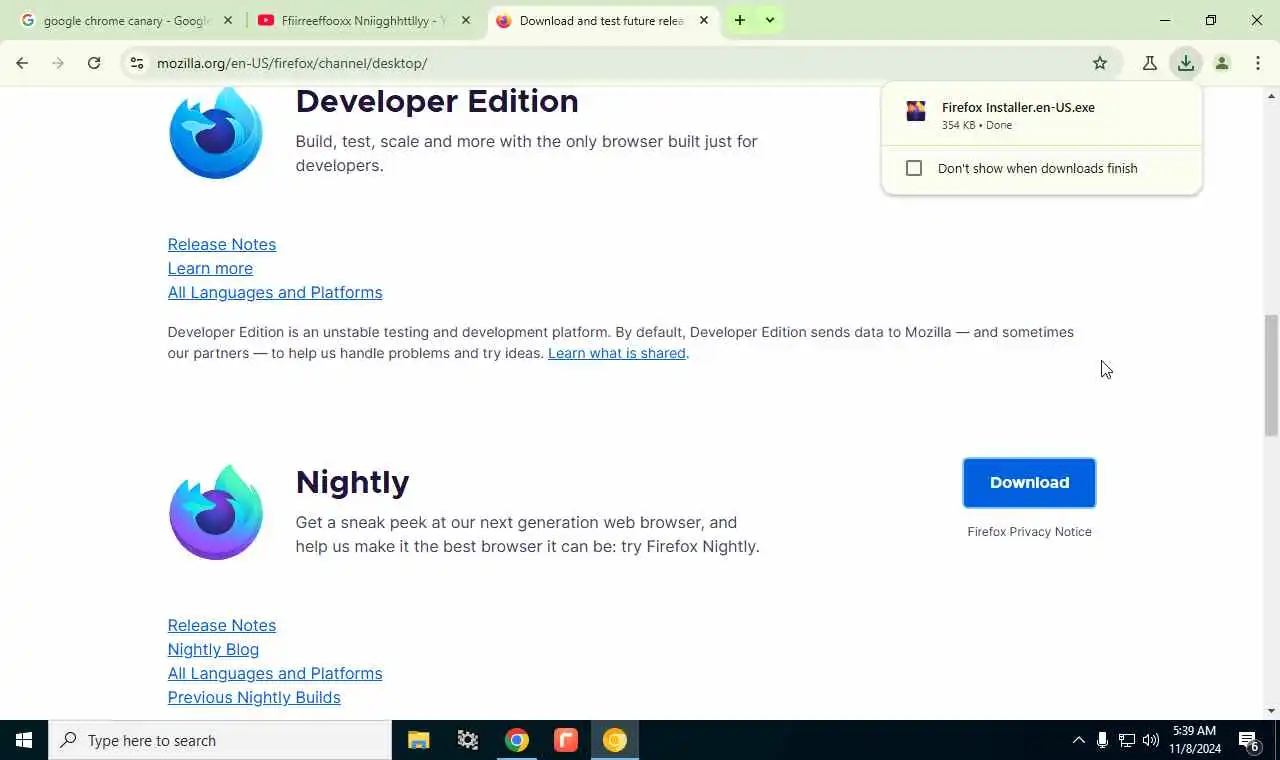Click the scrollbar down arrow

1271,711
